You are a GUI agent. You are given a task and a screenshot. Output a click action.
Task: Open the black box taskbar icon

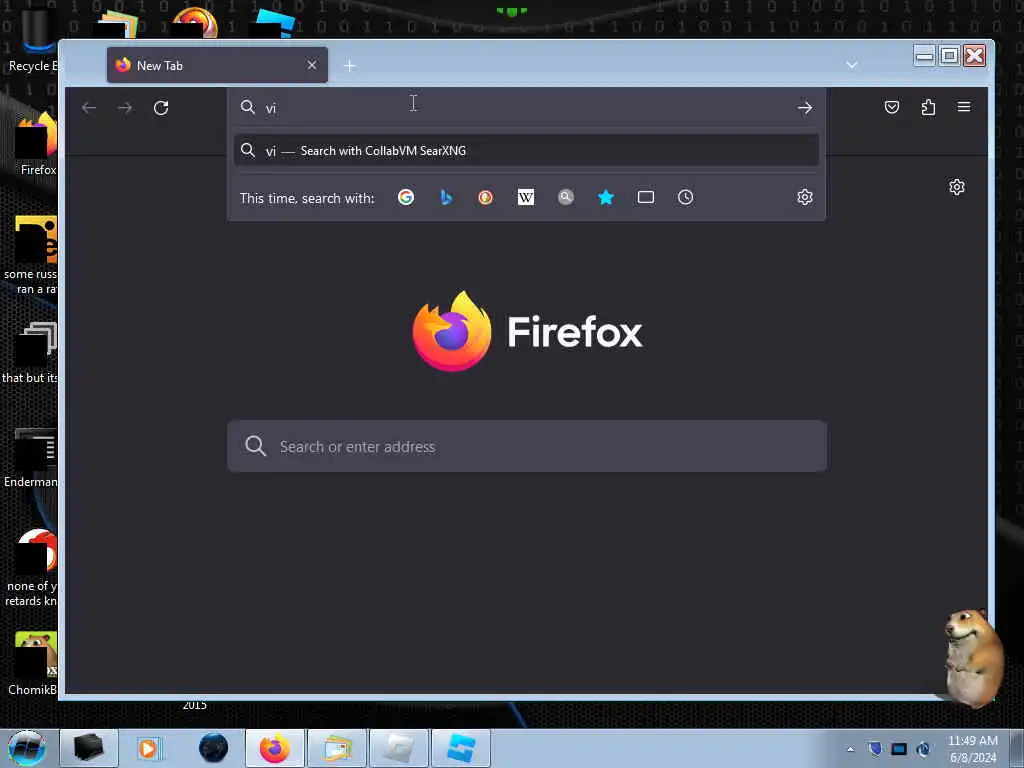(x=89, y=748)
